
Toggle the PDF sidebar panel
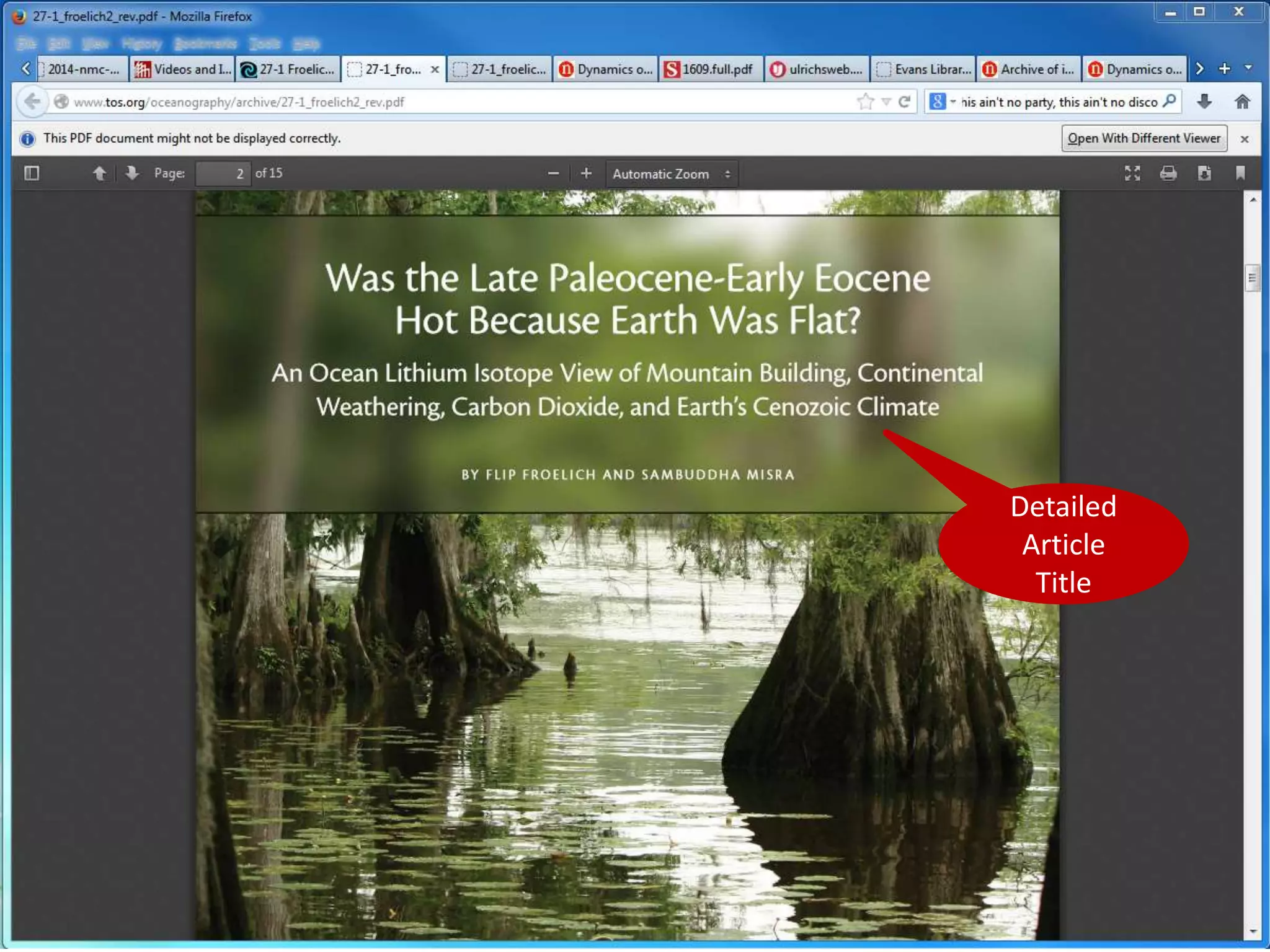click(x=32, y=174)
